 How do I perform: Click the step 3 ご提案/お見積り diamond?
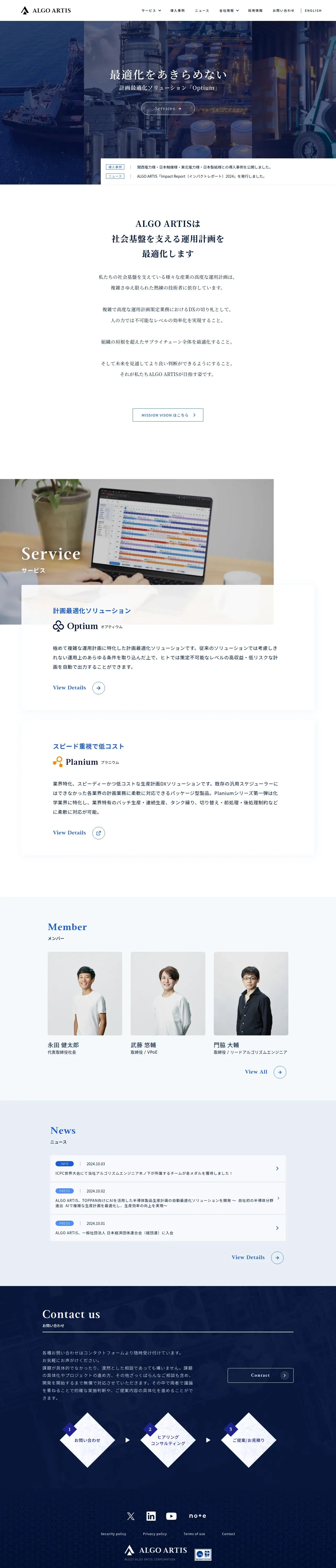249,1440
